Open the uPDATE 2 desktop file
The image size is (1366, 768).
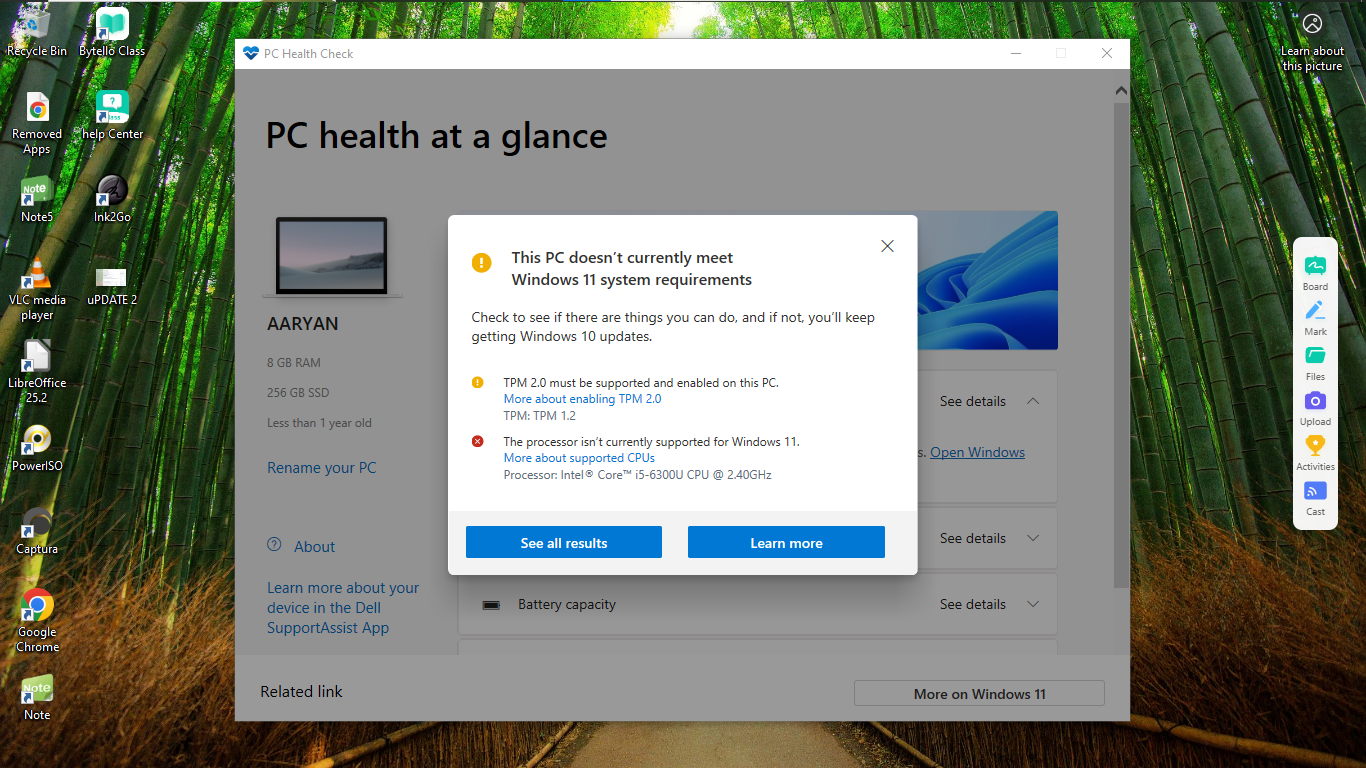112,284
